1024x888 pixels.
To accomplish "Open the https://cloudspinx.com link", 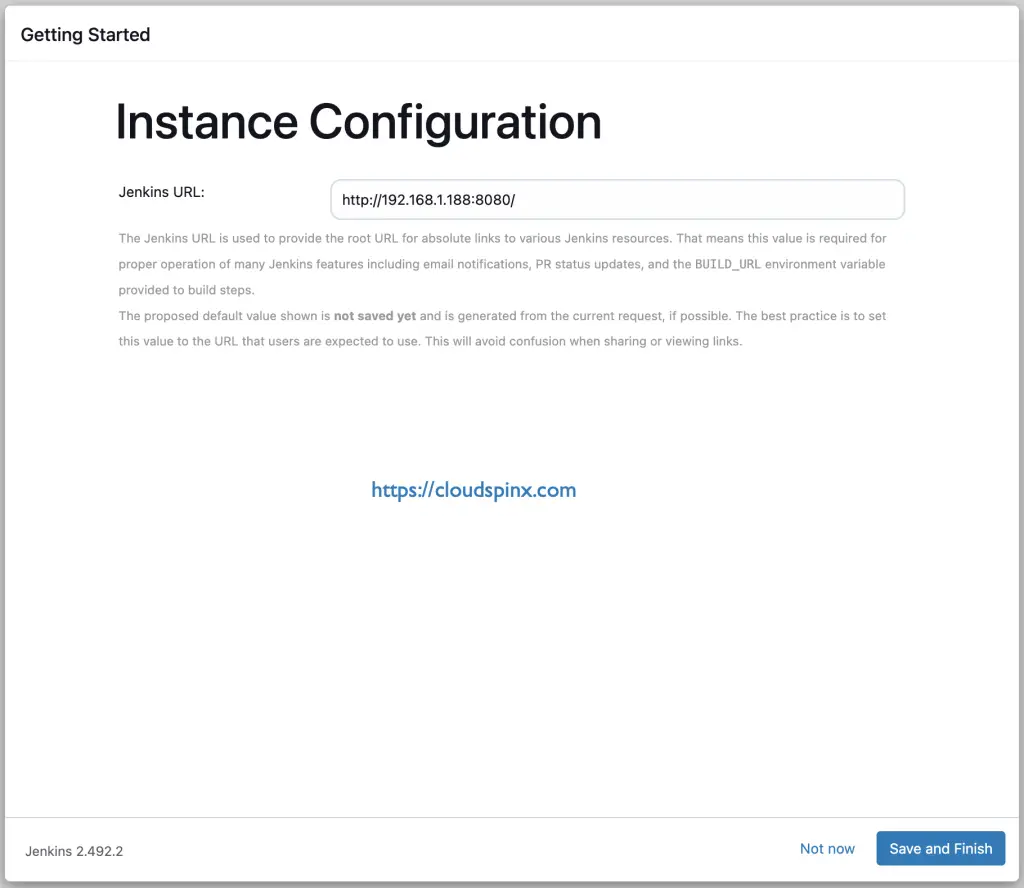I will tap(473, 490).
